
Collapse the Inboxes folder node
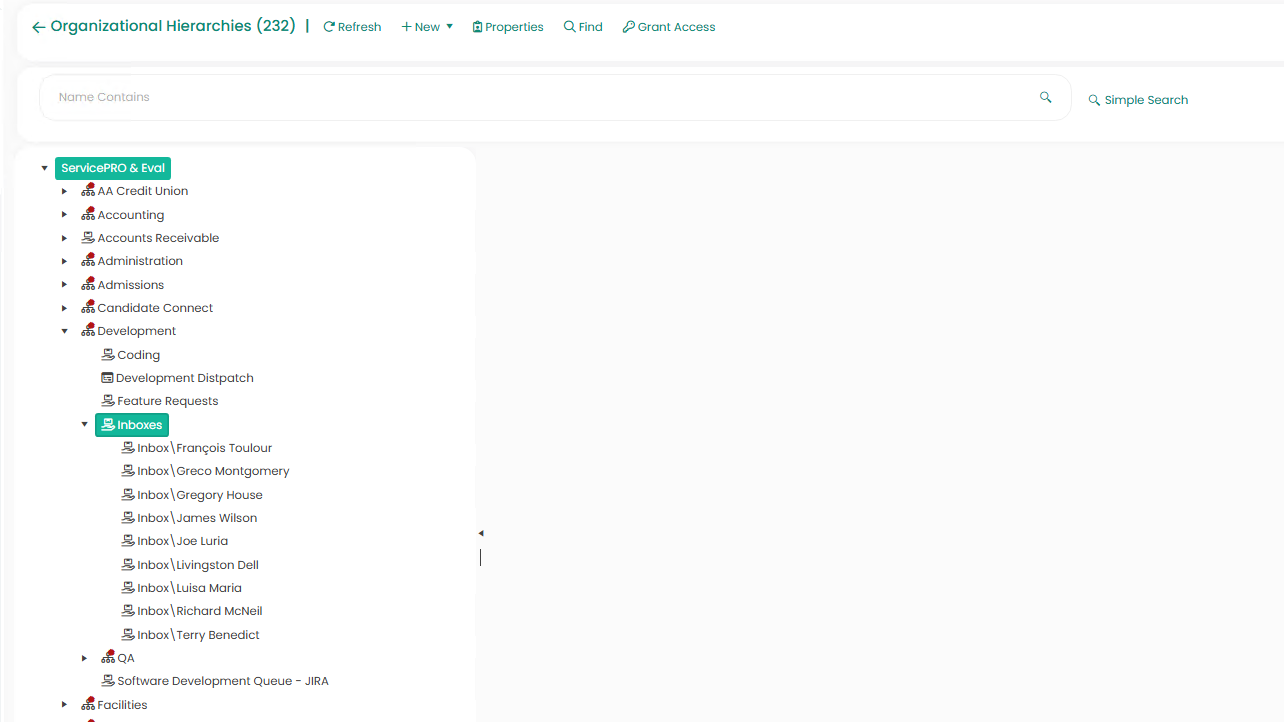(85, 425)
